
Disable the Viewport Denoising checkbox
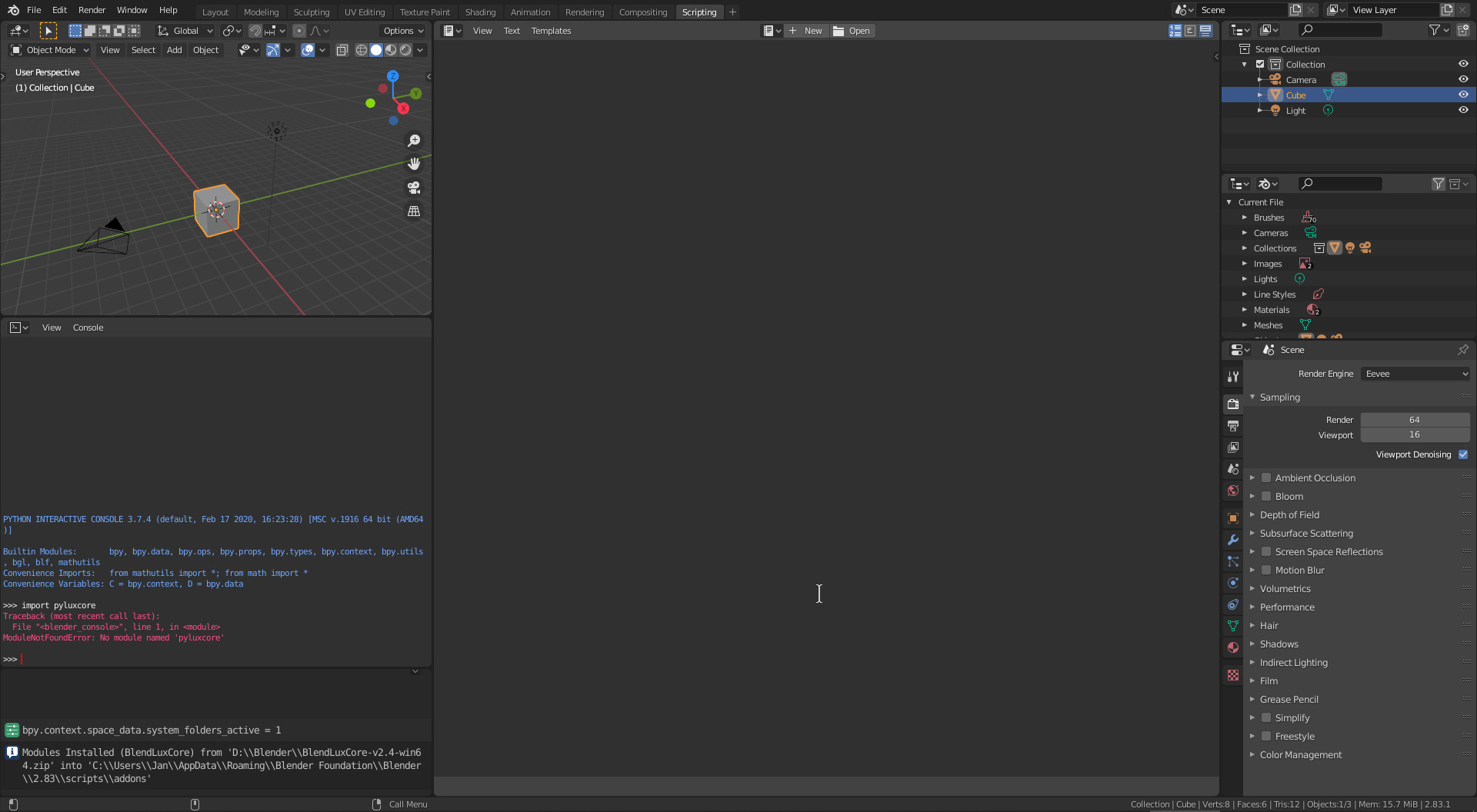coord(1463,454)
